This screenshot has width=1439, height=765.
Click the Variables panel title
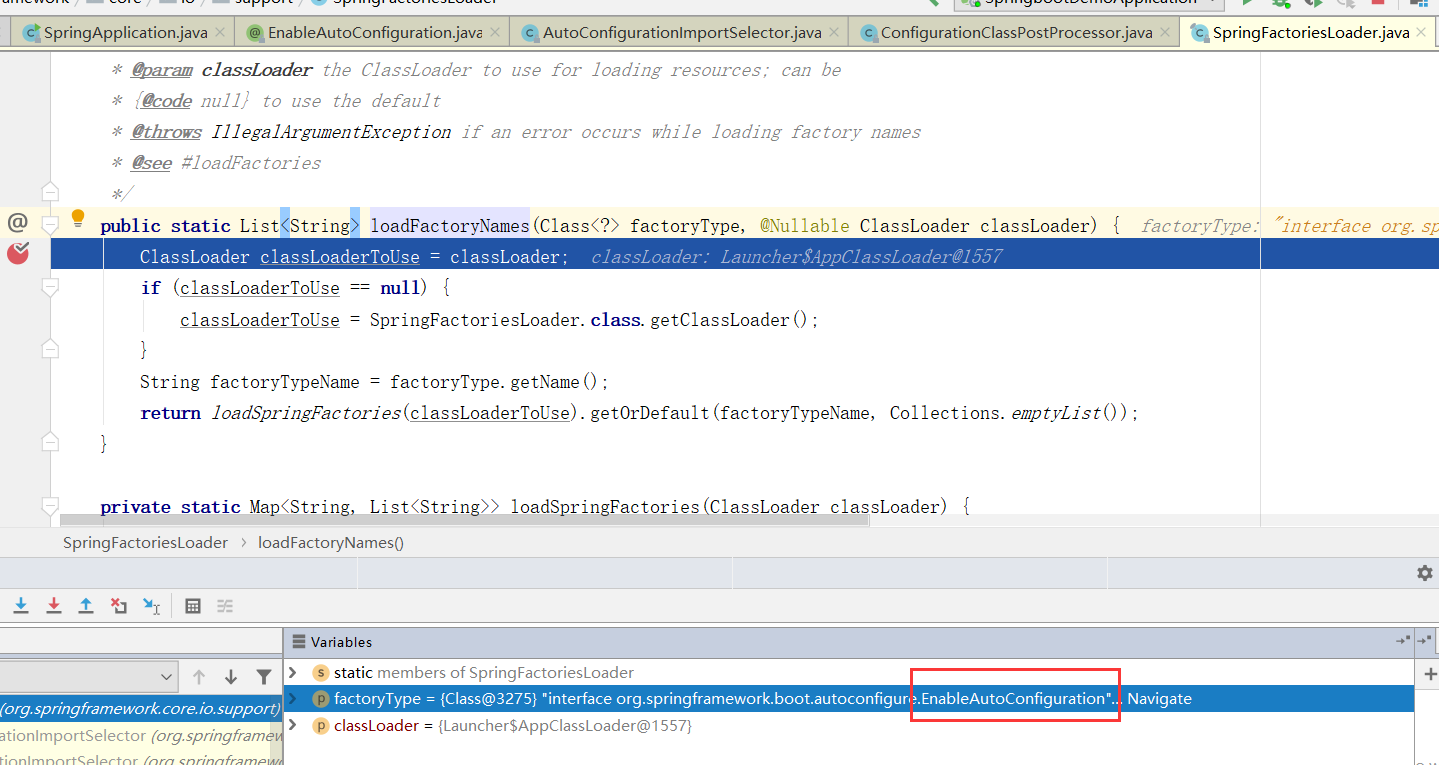[x=341, y=642]
